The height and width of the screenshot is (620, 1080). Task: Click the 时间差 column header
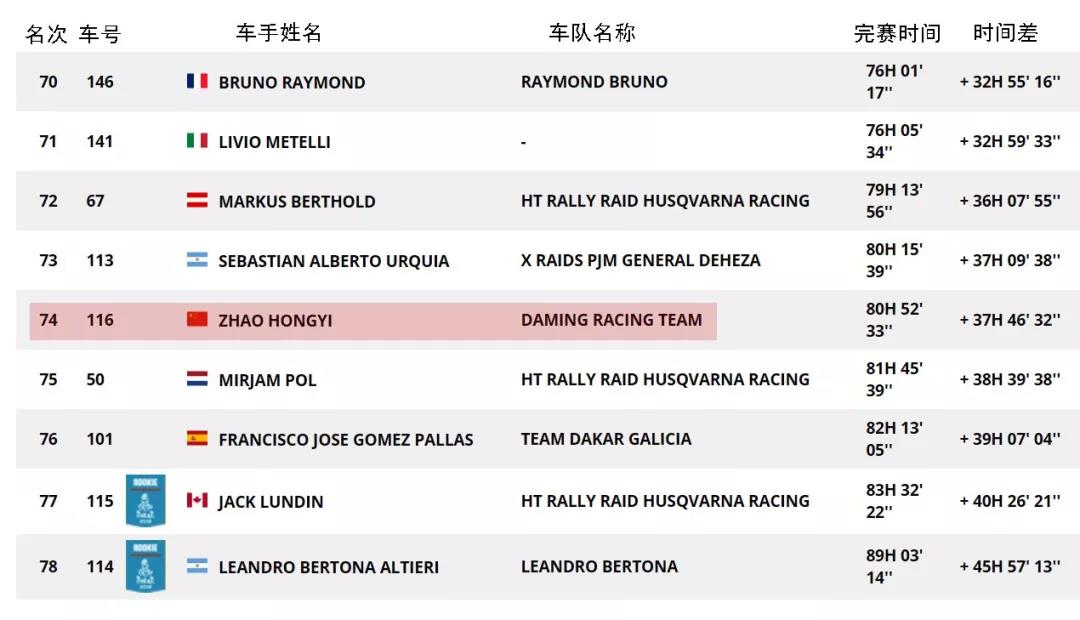(x=1005, y=32)
